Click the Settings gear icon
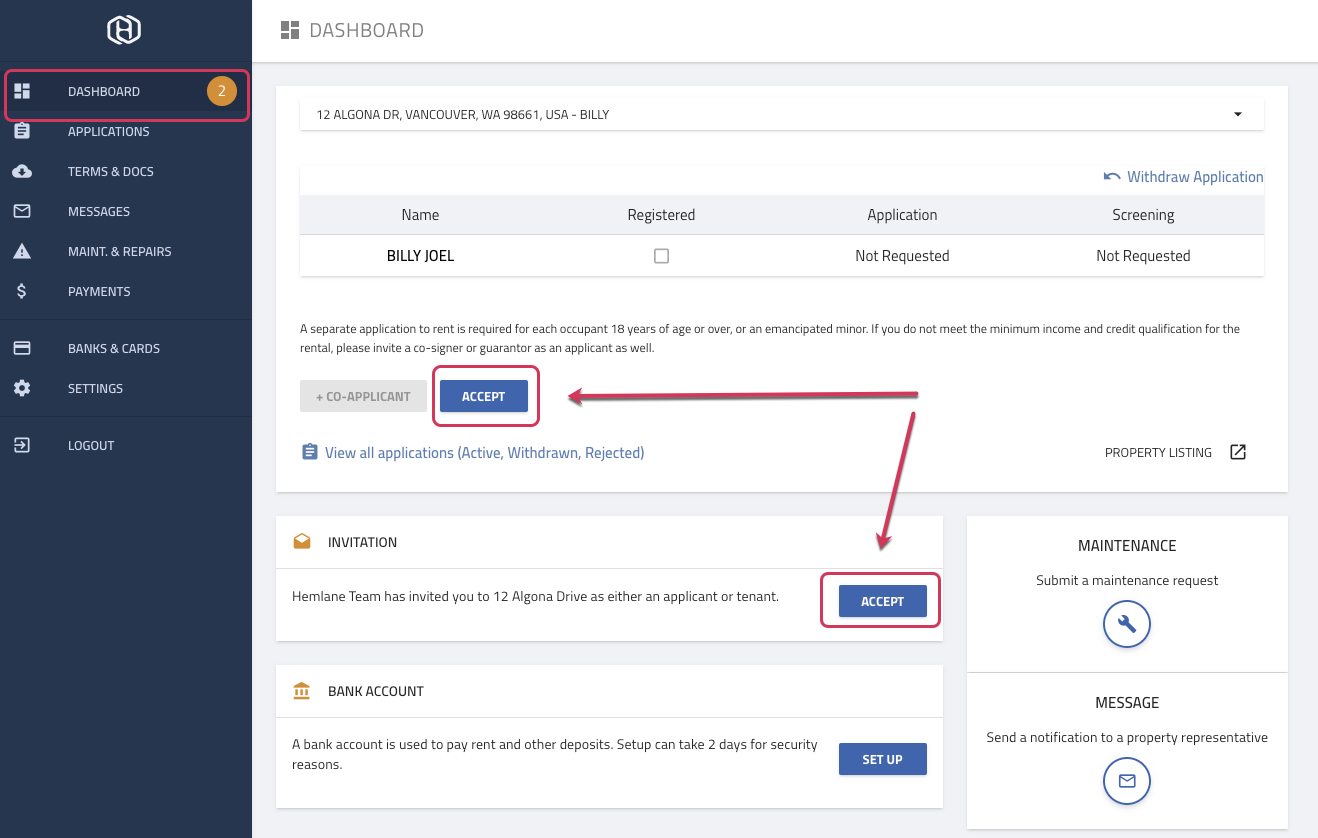This screenshot has width=1318, height=838. pos(22,388)
